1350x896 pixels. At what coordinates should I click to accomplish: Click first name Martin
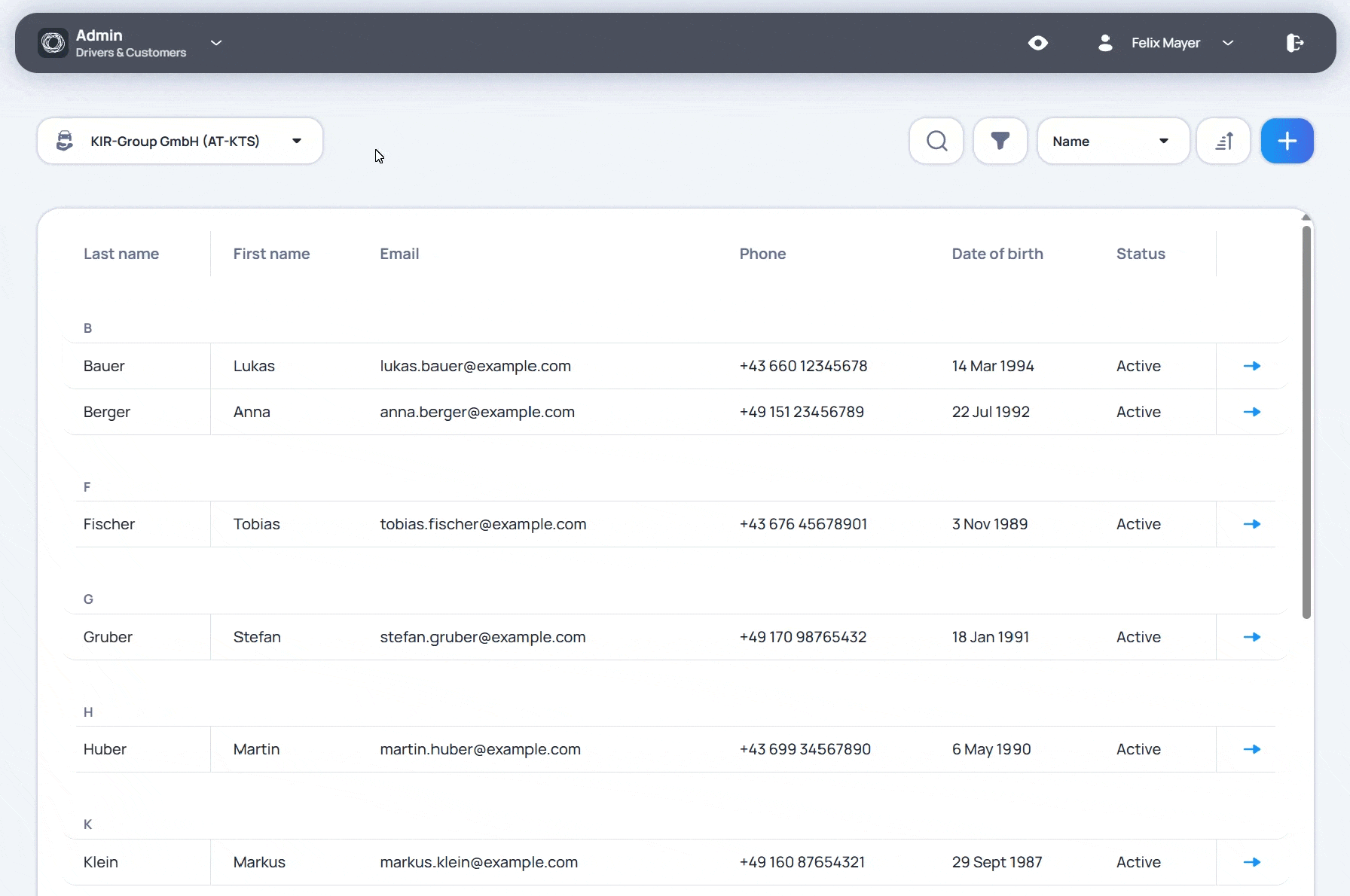tap(256, 749)
